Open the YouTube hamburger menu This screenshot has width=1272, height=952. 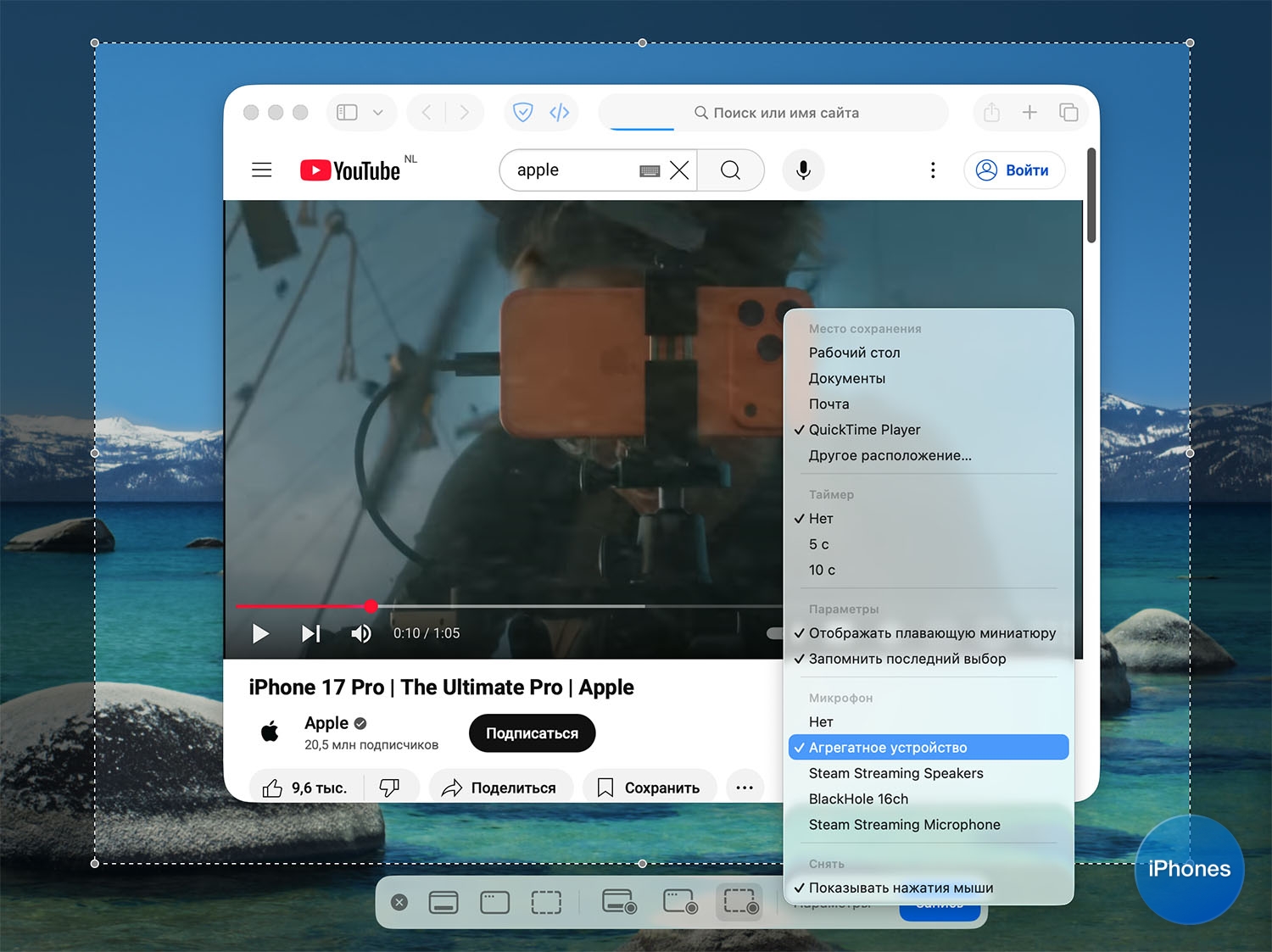(262, 170)
